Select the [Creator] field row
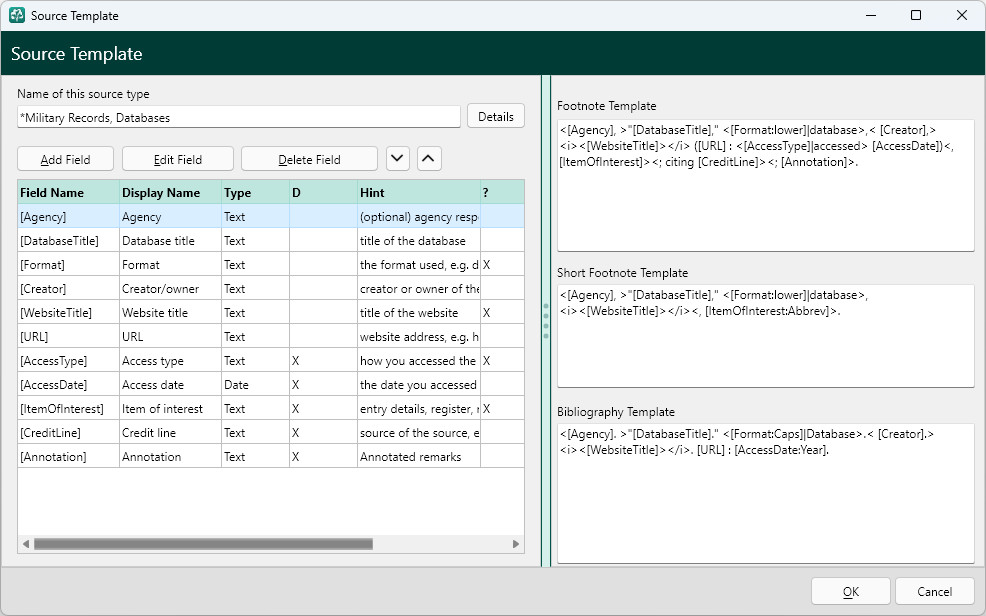This screenshot has width=986, height=616. [271, 289]
